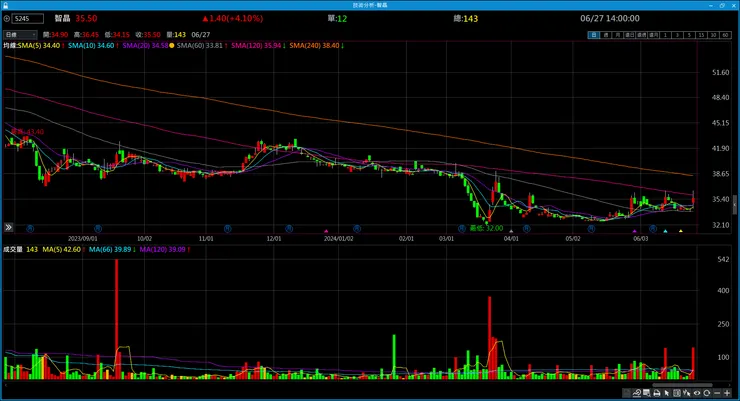The height and width of the screenshot is (401, 740).
Task: Click the SMA(10) 34.60 moving average label
Action: click(x=93, y=45)
